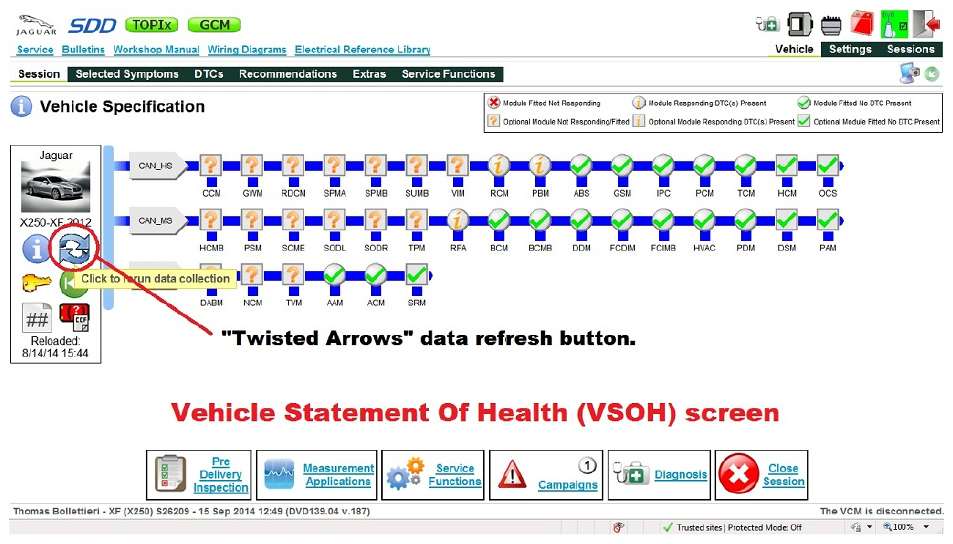The width and height of the screenshot is (953, 544).
Task: Select the CAN_MS bus label
Action: pos(156,220)
